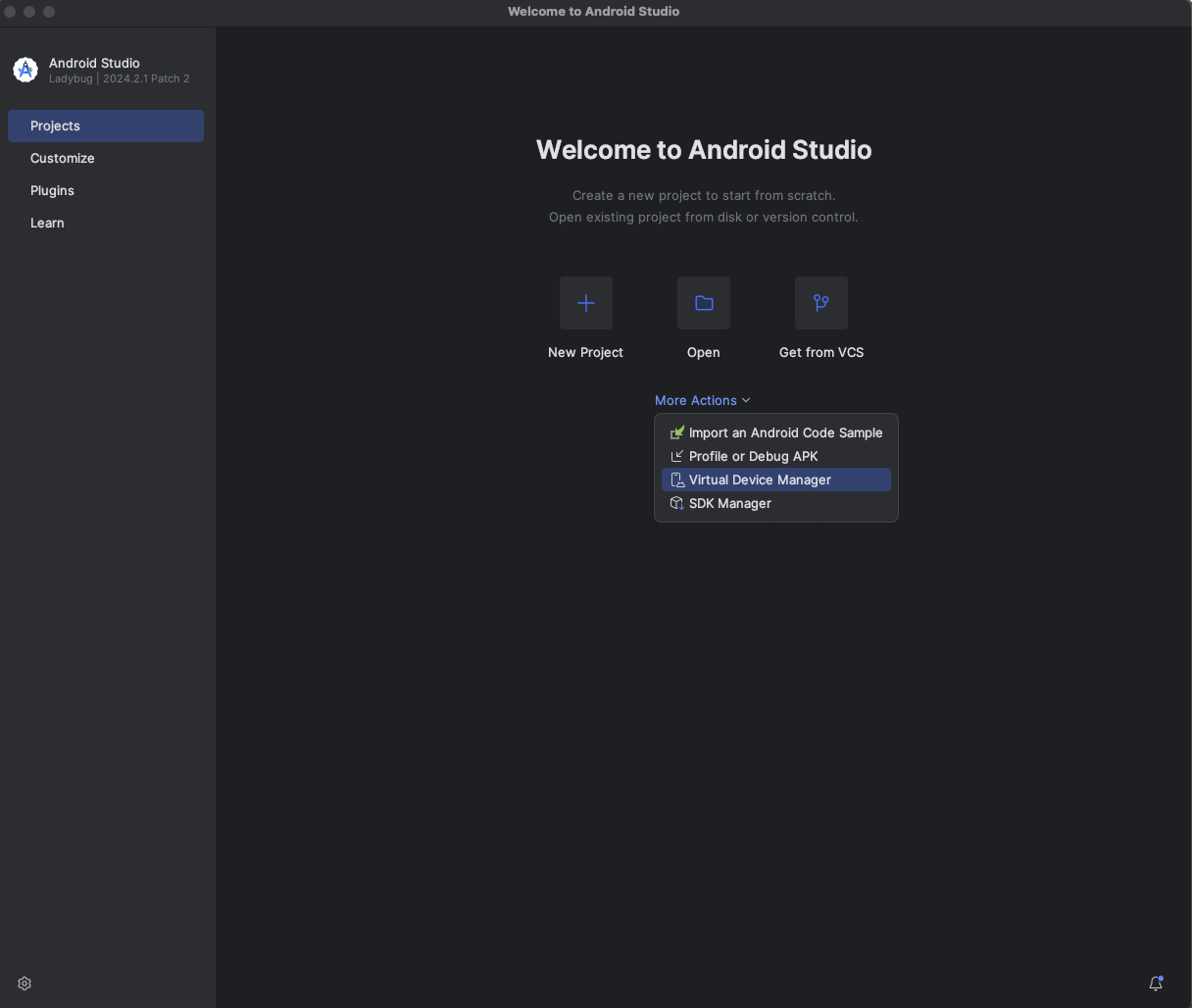Select Virtual Device Manager menu entry
Image resolution: width=1192 pixels, height=1008 pixels.
click(x=760, y=480)
